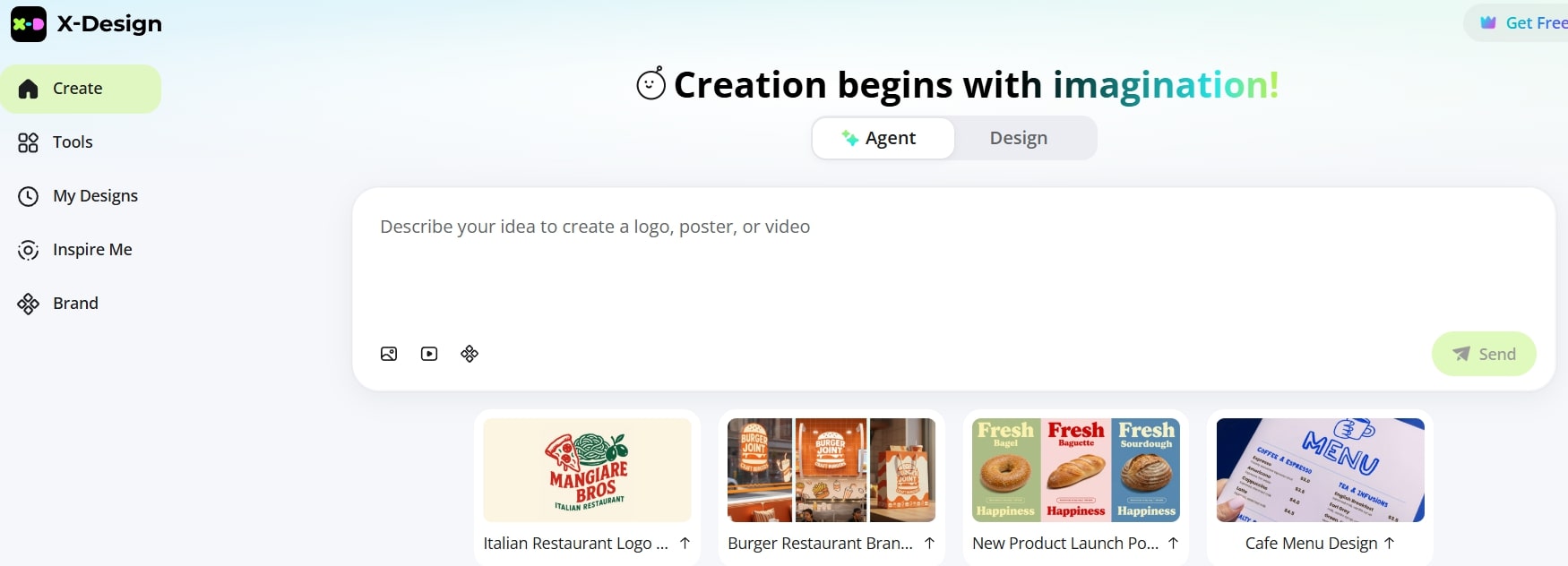The image size is (1568, 566).
Task: Attach an image via picture icon
Action: [389, 354]
